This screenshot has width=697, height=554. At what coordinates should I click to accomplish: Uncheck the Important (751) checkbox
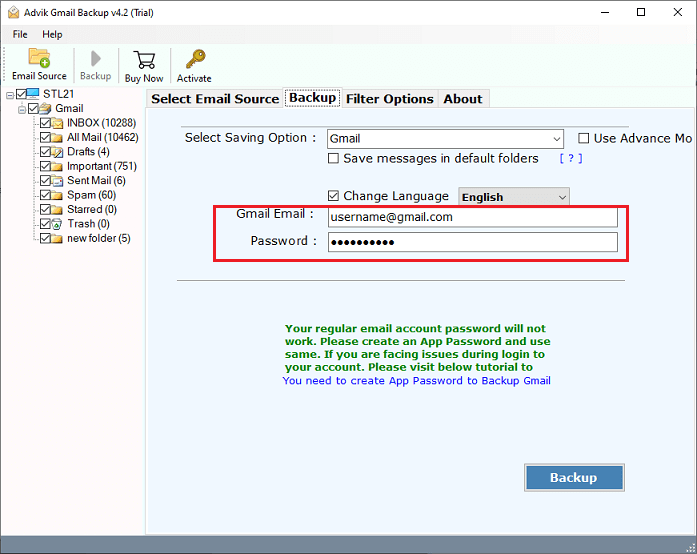tap(45, 166)
